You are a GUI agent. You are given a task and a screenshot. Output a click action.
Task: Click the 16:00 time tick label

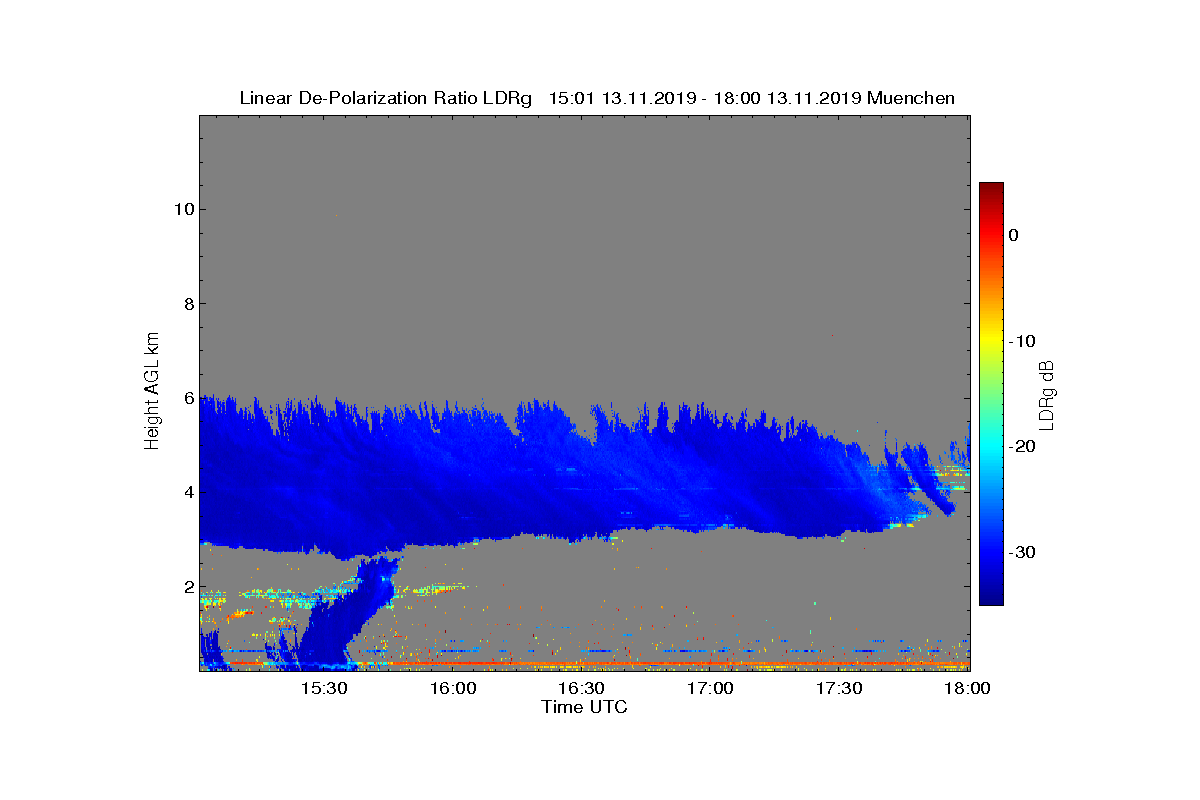tap(453, 689)
